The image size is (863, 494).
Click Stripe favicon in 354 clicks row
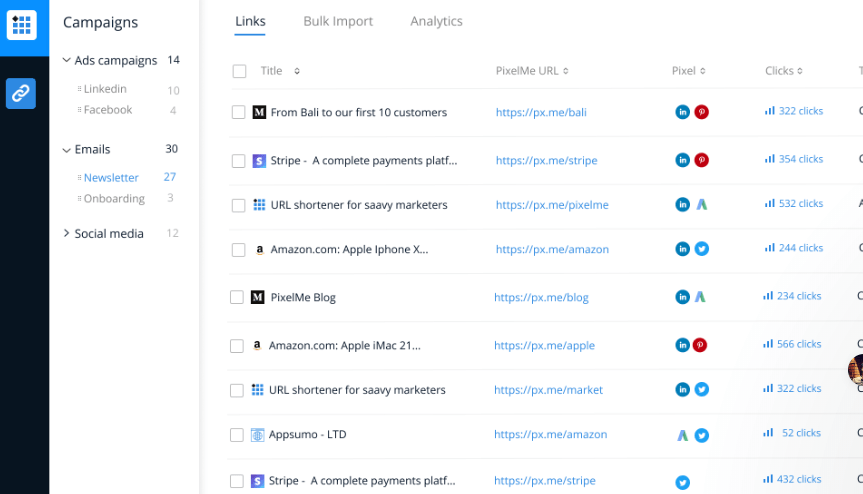259,161
